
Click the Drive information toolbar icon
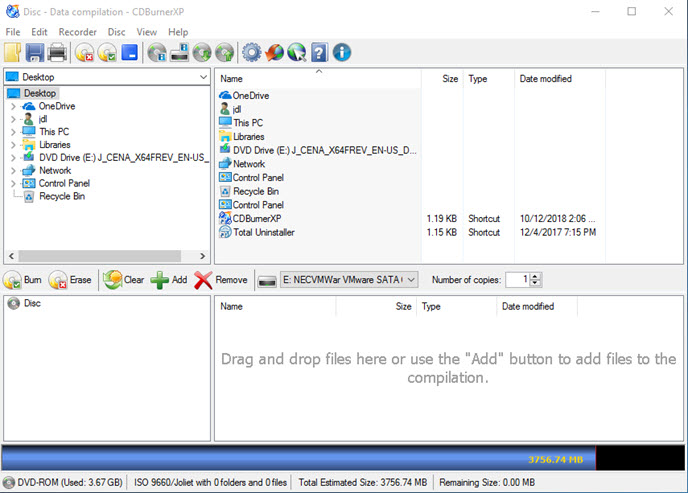coord(179,53)
